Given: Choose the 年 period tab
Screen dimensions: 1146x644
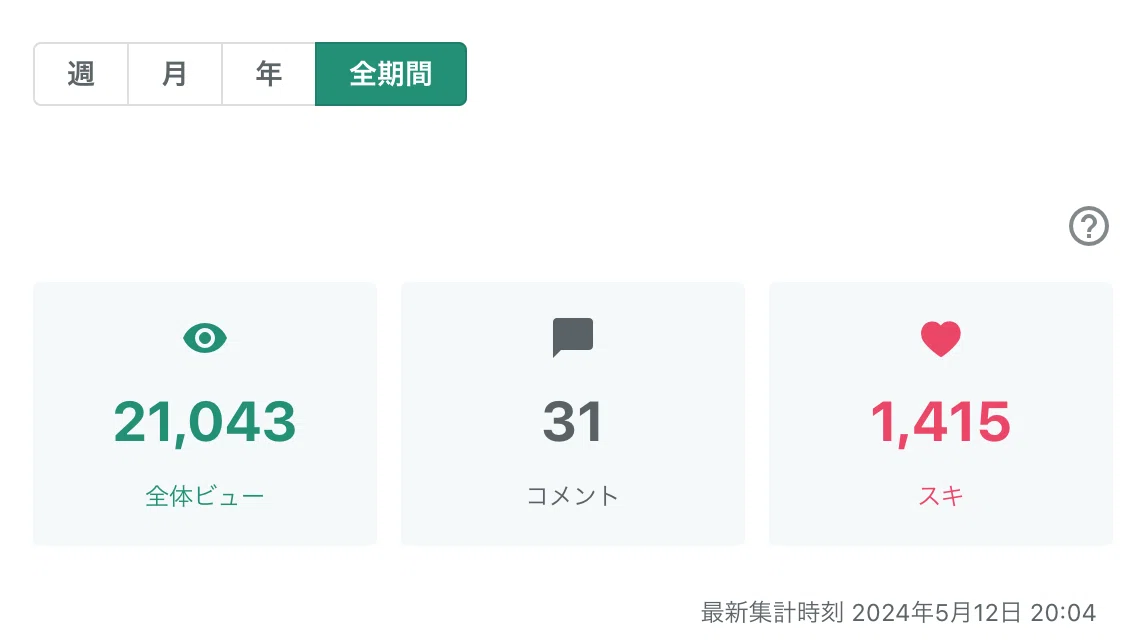Looking at the screenshot, I should pyautogui.click(x=268, y=74).
